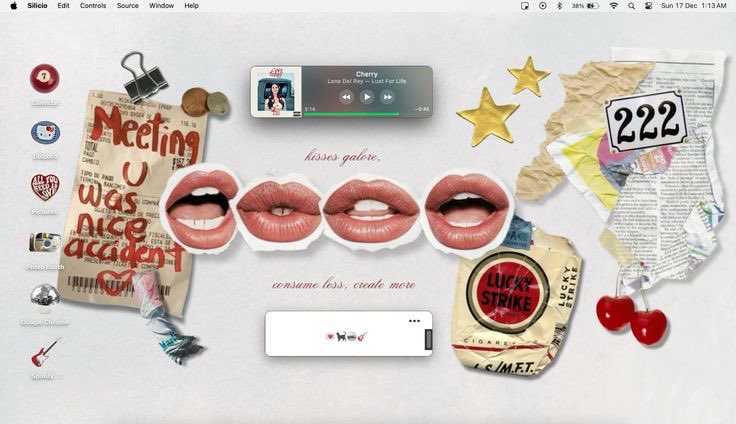Play the song Cherry
This screenshot has width=736, height=424.
[367, 97]
